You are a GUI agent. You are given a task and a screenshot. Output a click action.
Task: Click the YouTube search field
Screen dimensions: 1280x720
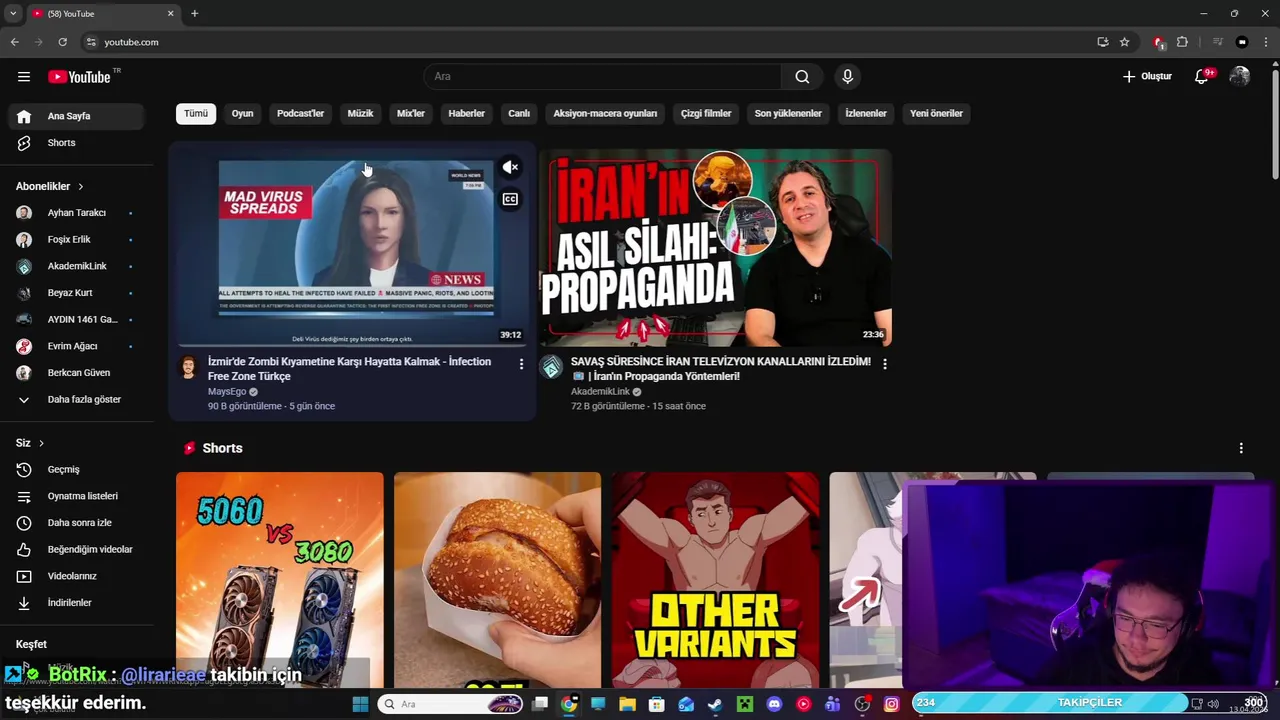click(x=603, y=77)
